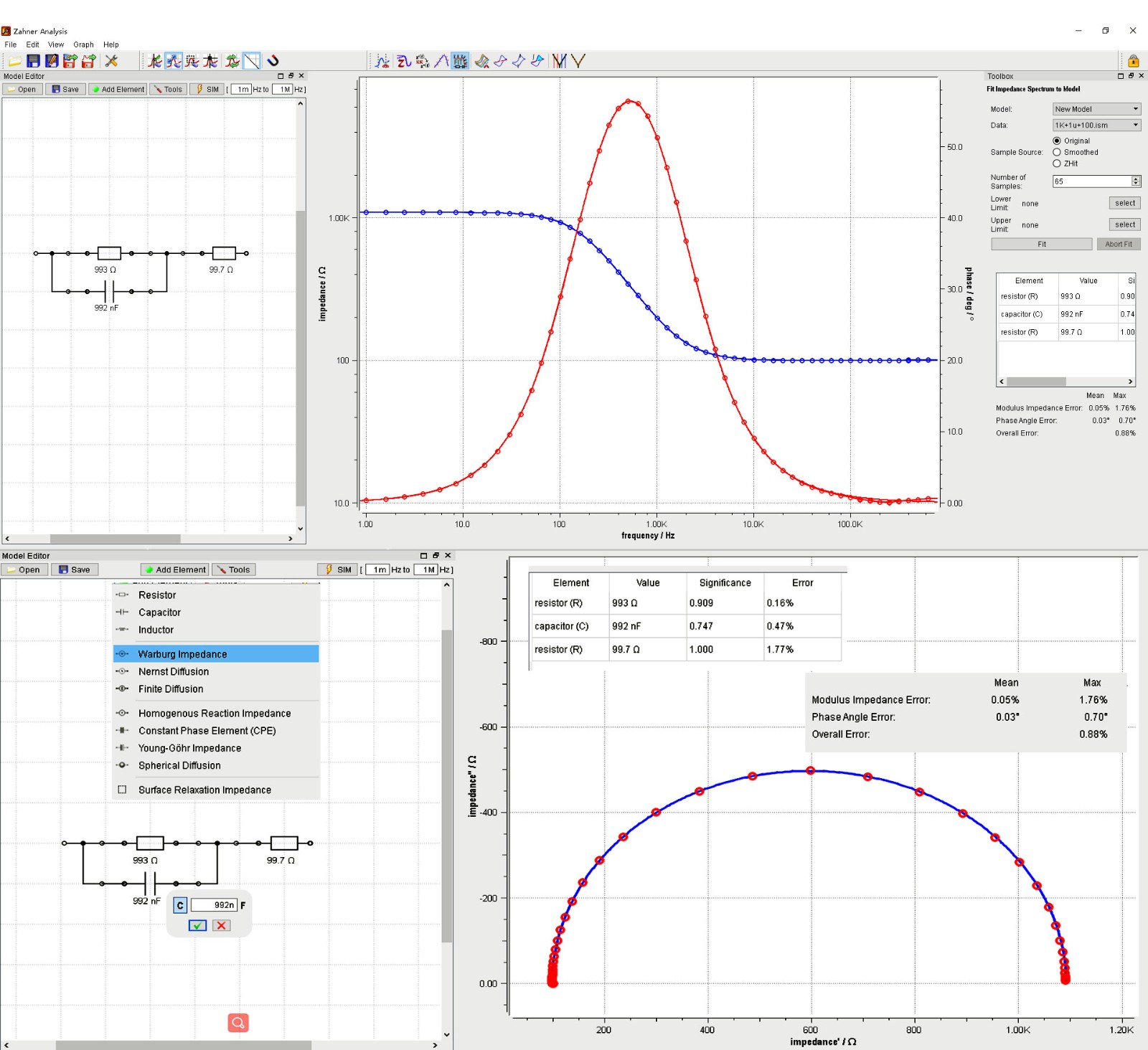Select the ZHit sample source option
This screenshot has width=1148, height=1050.
1057,164
